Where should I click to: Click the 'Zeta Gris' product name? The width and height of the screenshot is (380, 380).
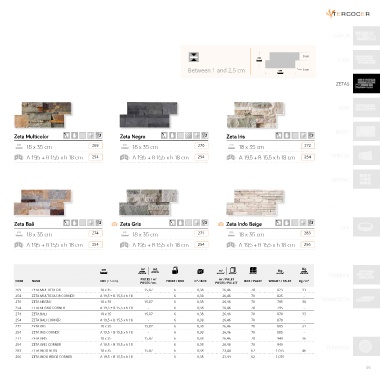tap(130, 224)
